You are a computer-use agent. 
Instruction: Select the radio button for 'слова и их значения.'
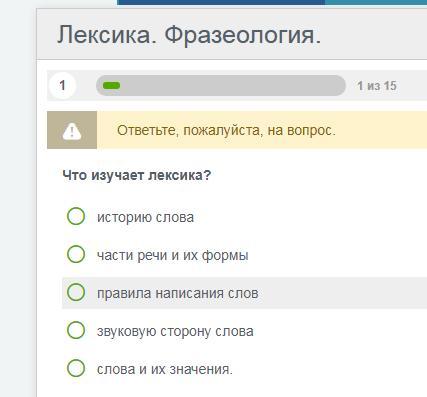tap(76, 368)
